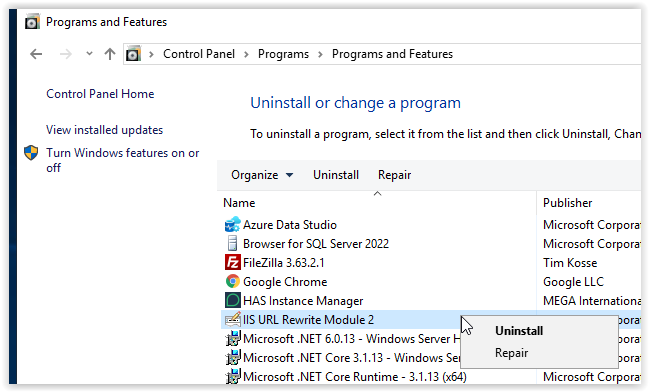Open the recent locations dropdown chevron
This screenshot has width=649, height=392.
(89, 53)
